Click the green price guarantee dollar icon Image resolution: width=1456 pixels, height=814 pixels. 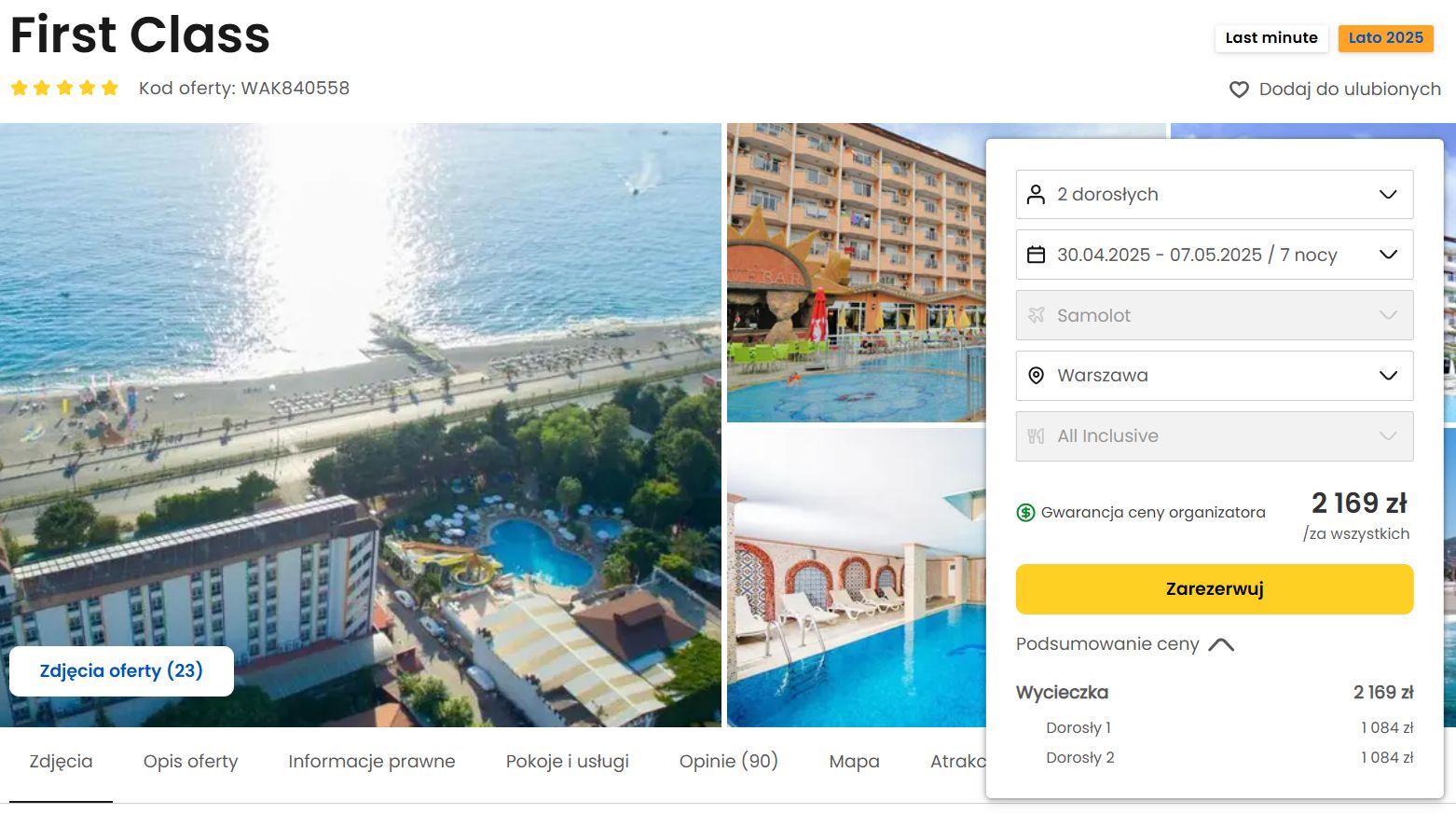pos(1025,512)
